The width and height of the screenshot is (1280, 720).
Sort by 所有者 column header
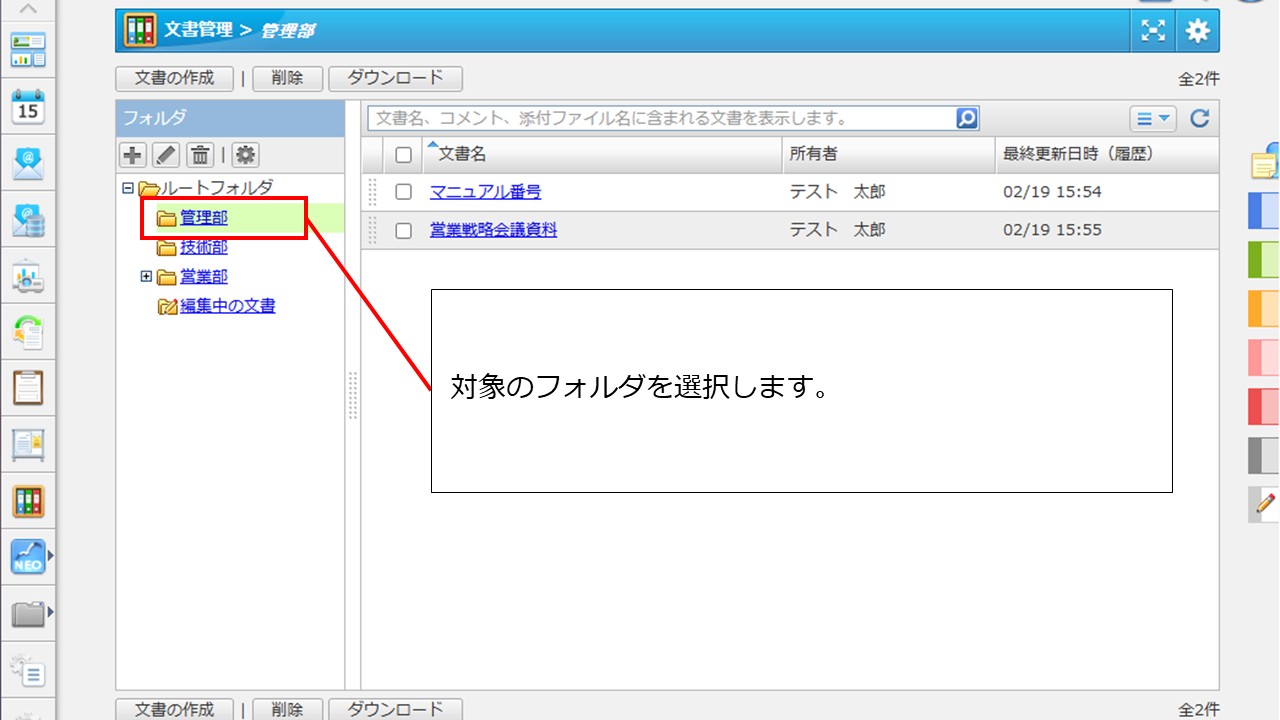click(x=813, y=154)
